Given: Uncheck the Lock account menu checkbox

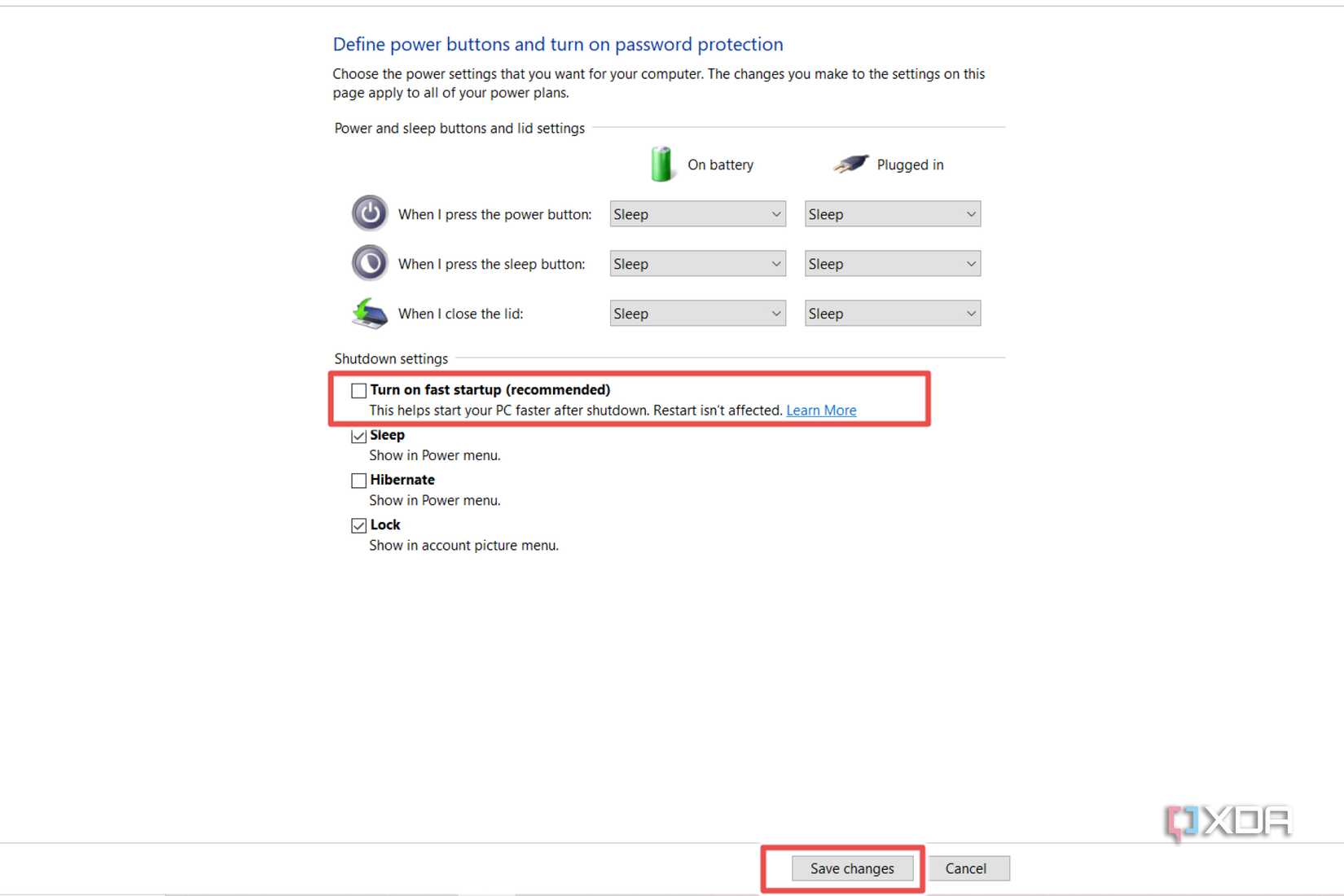Looking at the screenshot, I should coord(358,525).
